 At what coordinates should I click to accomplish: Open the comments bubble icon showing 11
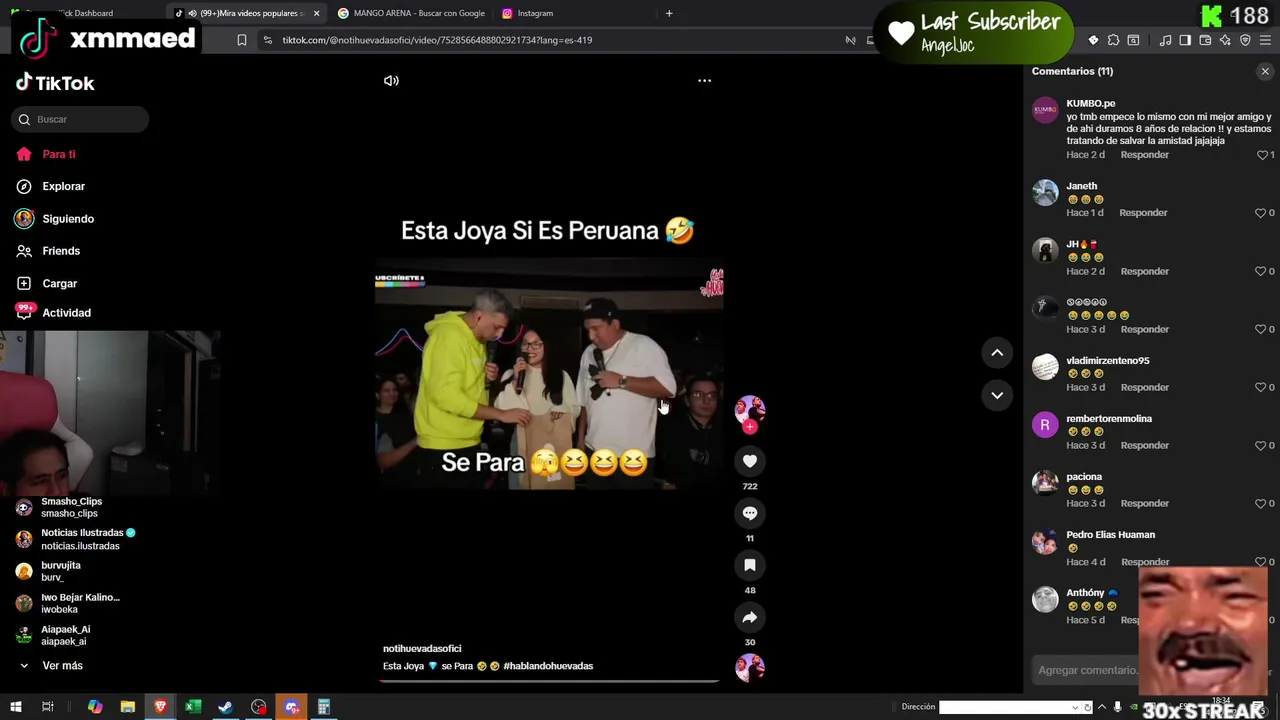(x=750, y=513)
